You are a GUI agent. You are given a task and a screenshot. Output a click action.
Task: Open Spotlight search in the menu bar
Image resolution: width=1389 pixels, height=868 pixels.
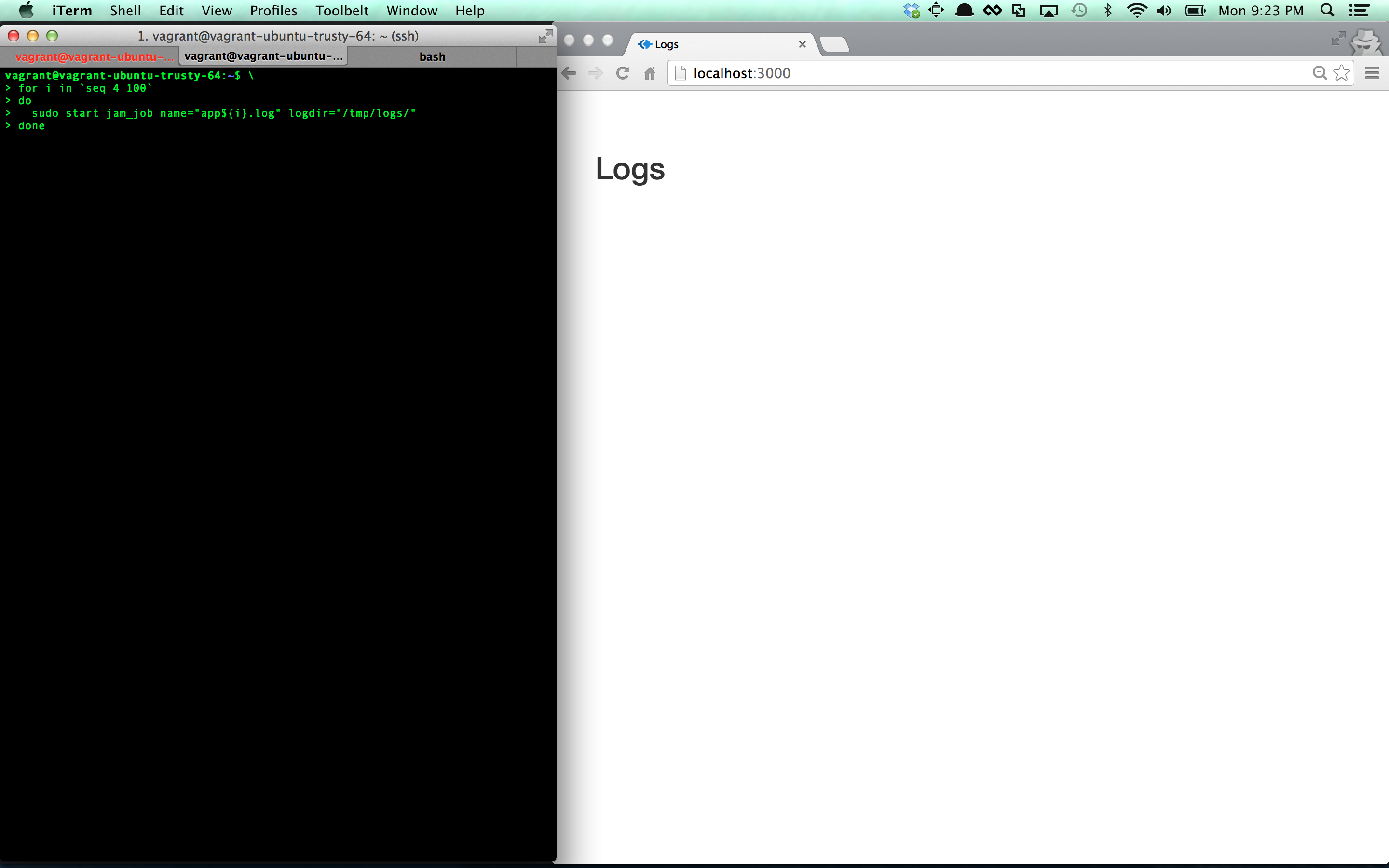(1327, 10)
